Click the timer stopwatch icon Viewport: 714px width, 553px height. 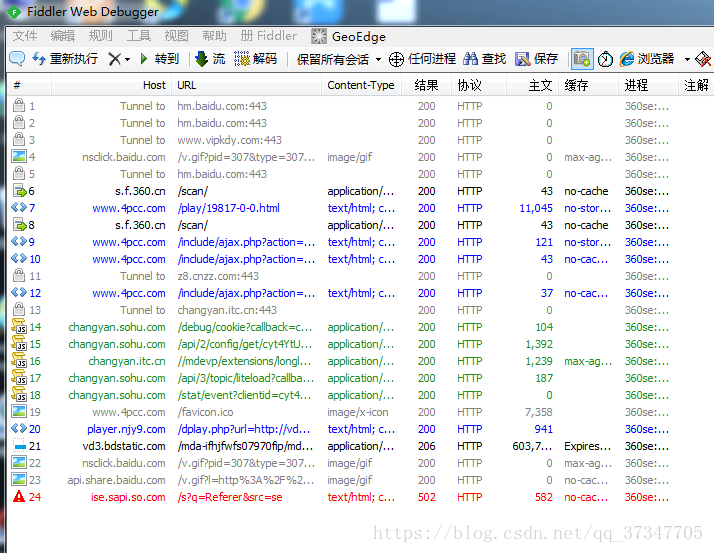click(x=605, y=59)
